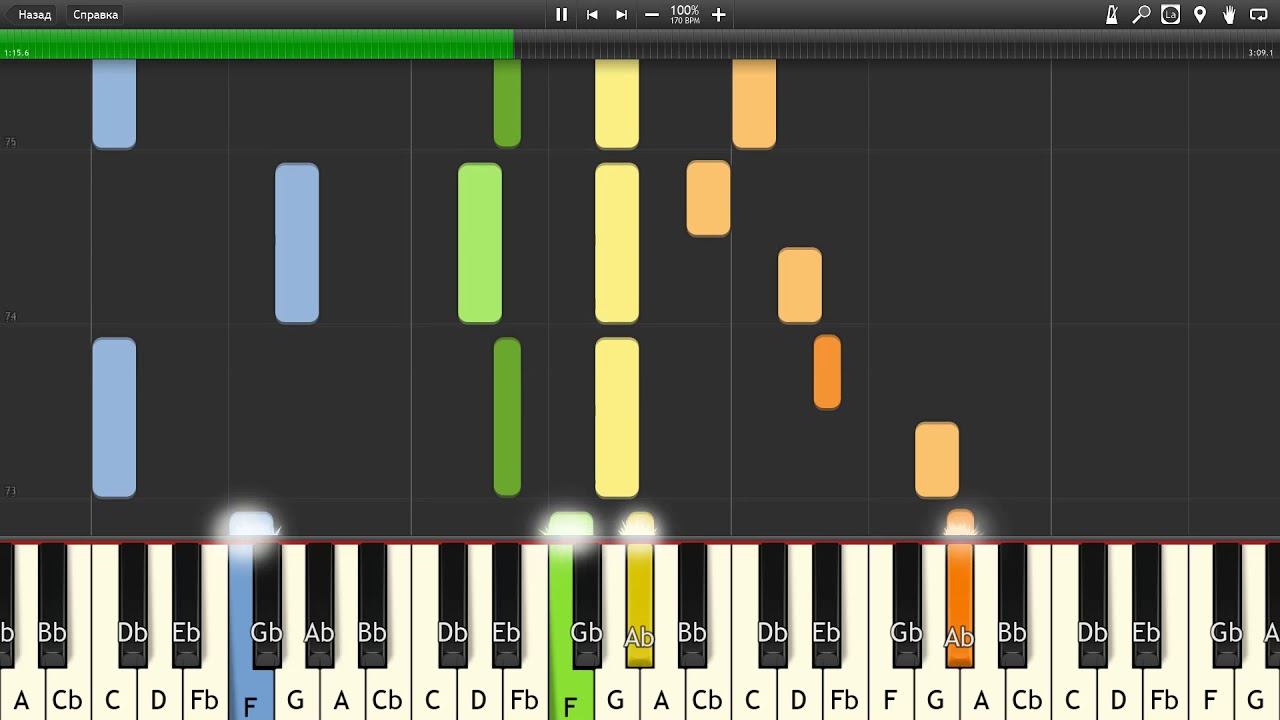Increase tempo with the plus button
The image size is (1280, 720).
tap(718, 15)
